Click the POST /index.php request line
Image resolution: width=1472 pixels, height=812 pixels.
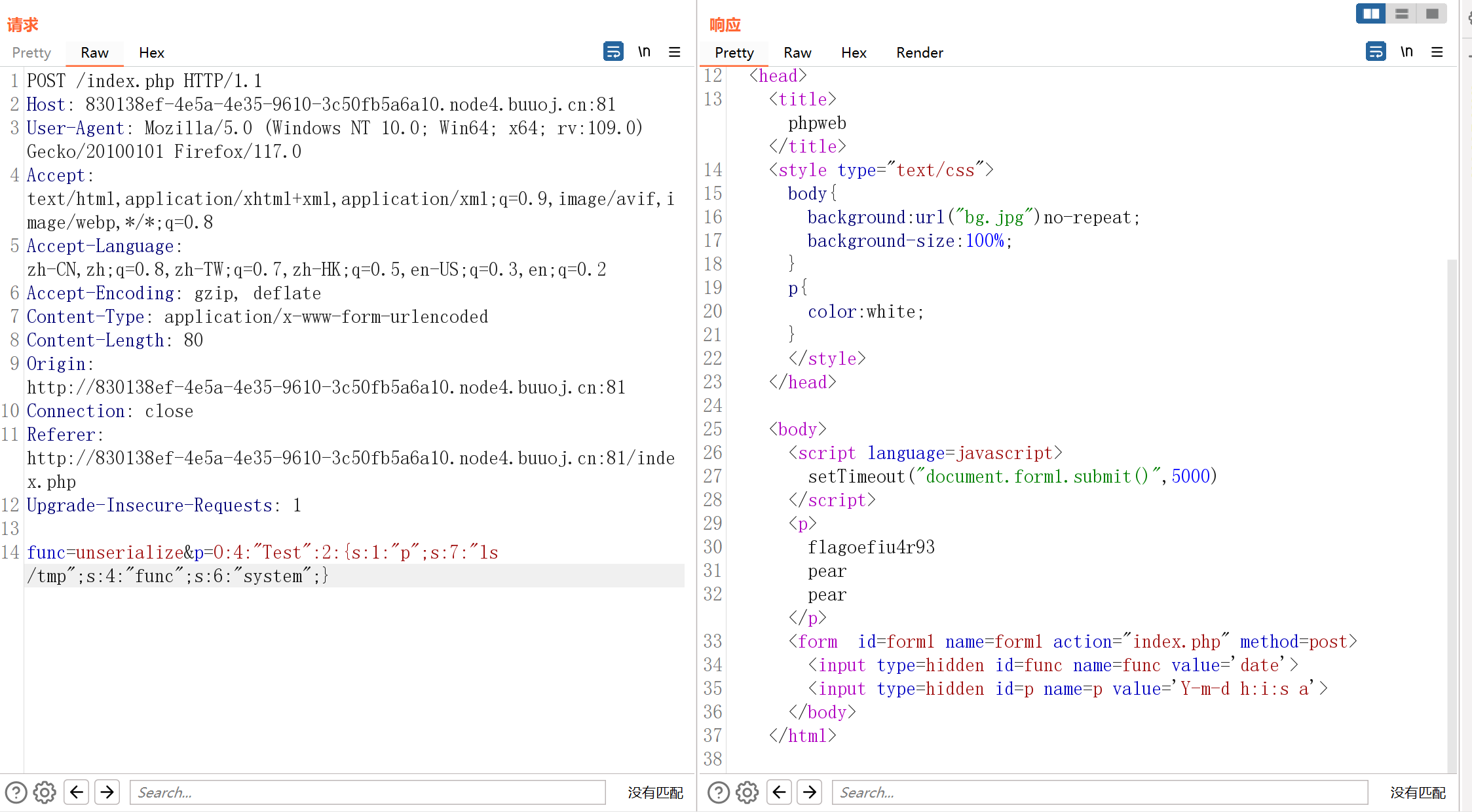pos(144,81)
